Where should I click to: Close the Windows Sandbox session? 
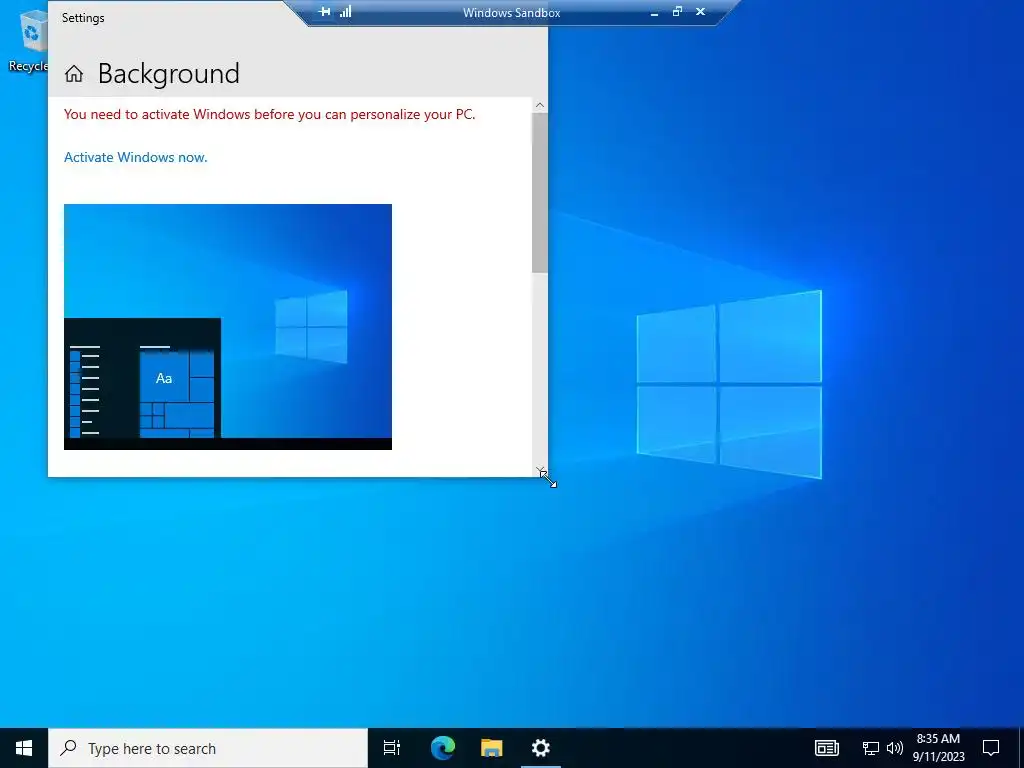click(x=700, y=12)
